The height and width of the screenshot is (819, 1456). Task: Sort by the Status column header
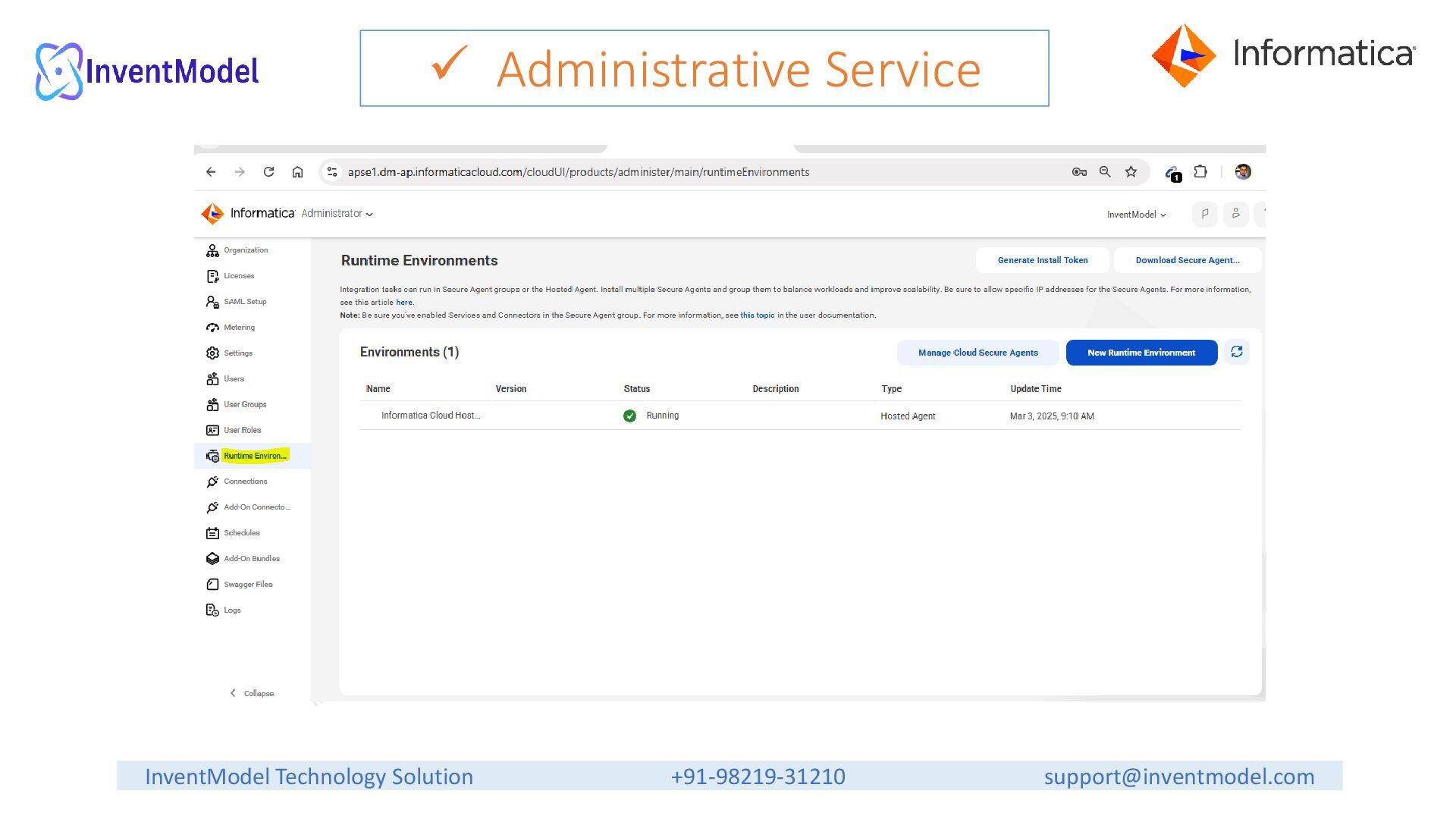coord(637,389)
